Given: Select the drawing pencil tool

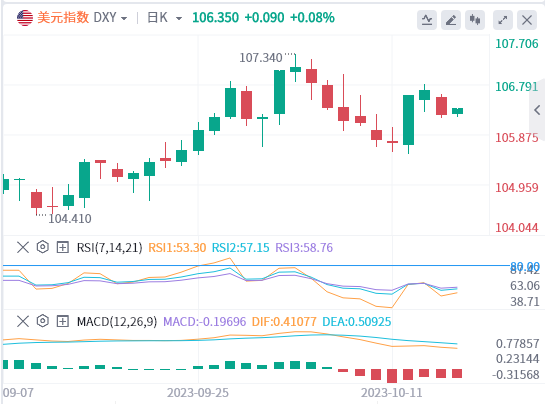Looking at the screenshot, I should tap(451, 20).
